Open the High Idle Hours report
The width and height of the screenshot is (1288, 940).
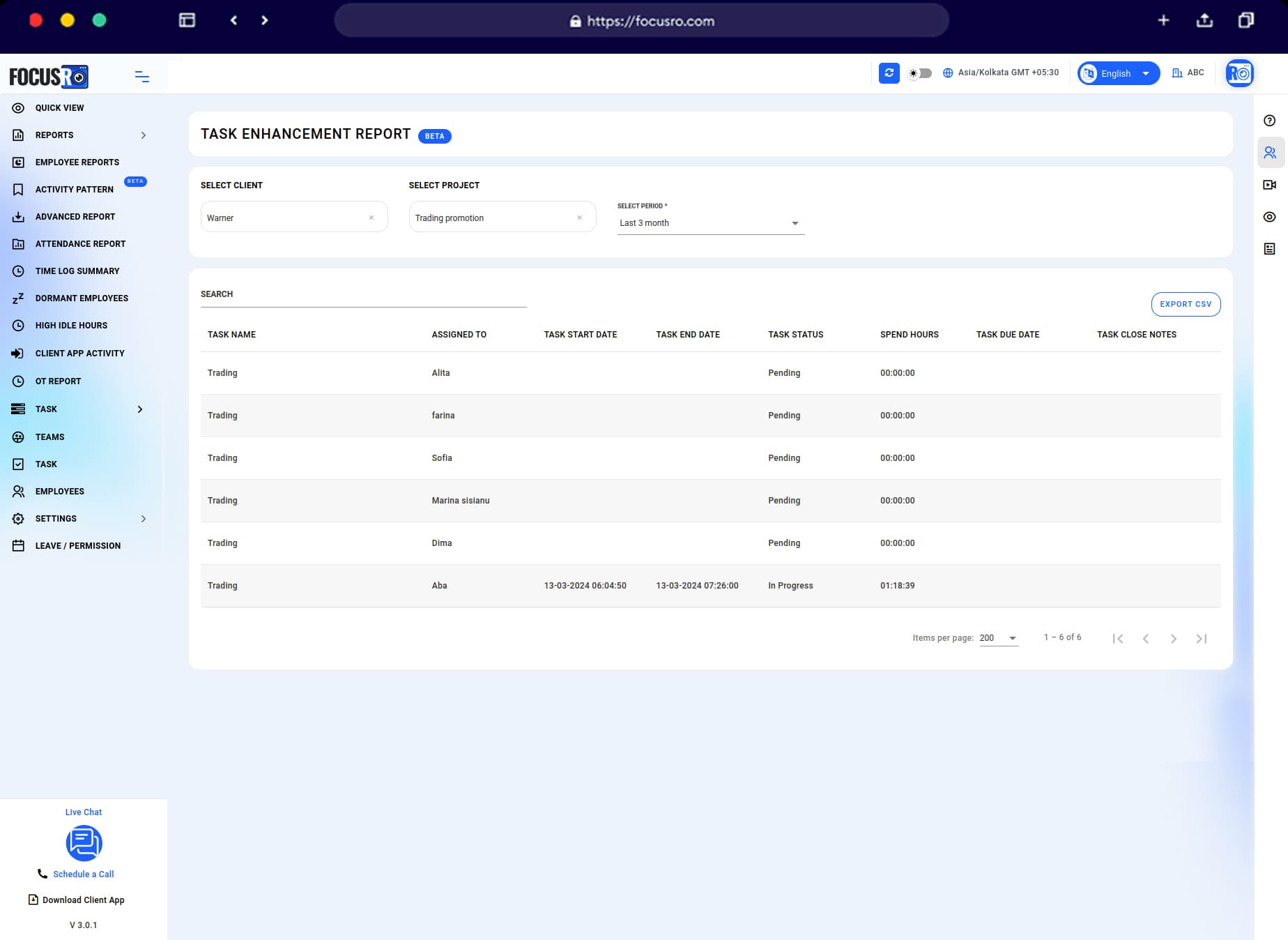coord(70,326)
